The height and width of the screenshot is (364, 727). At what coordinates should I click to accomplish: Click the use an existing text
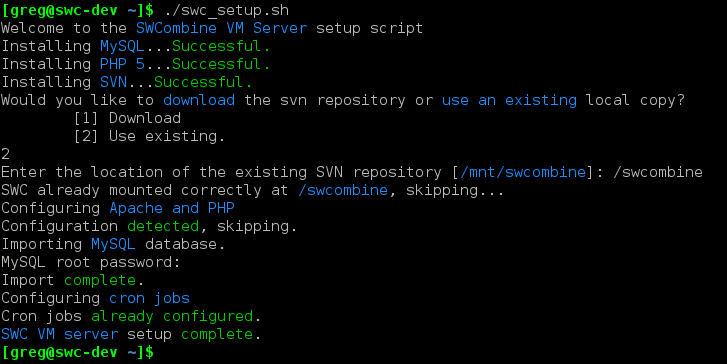(509, 100)
